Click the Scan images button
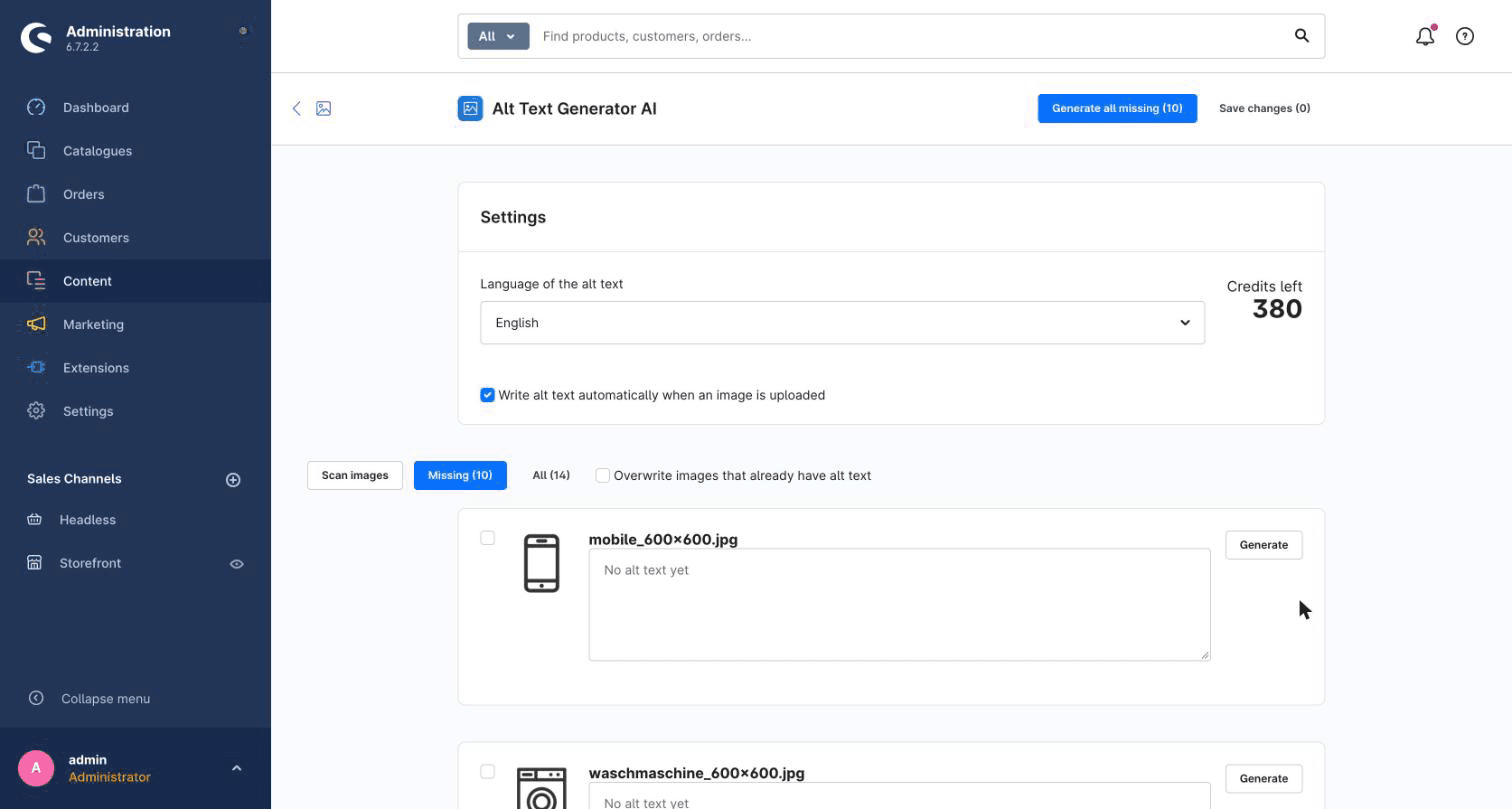The image size is (1512, 809). pyautogui.click(x=355, y=475)
